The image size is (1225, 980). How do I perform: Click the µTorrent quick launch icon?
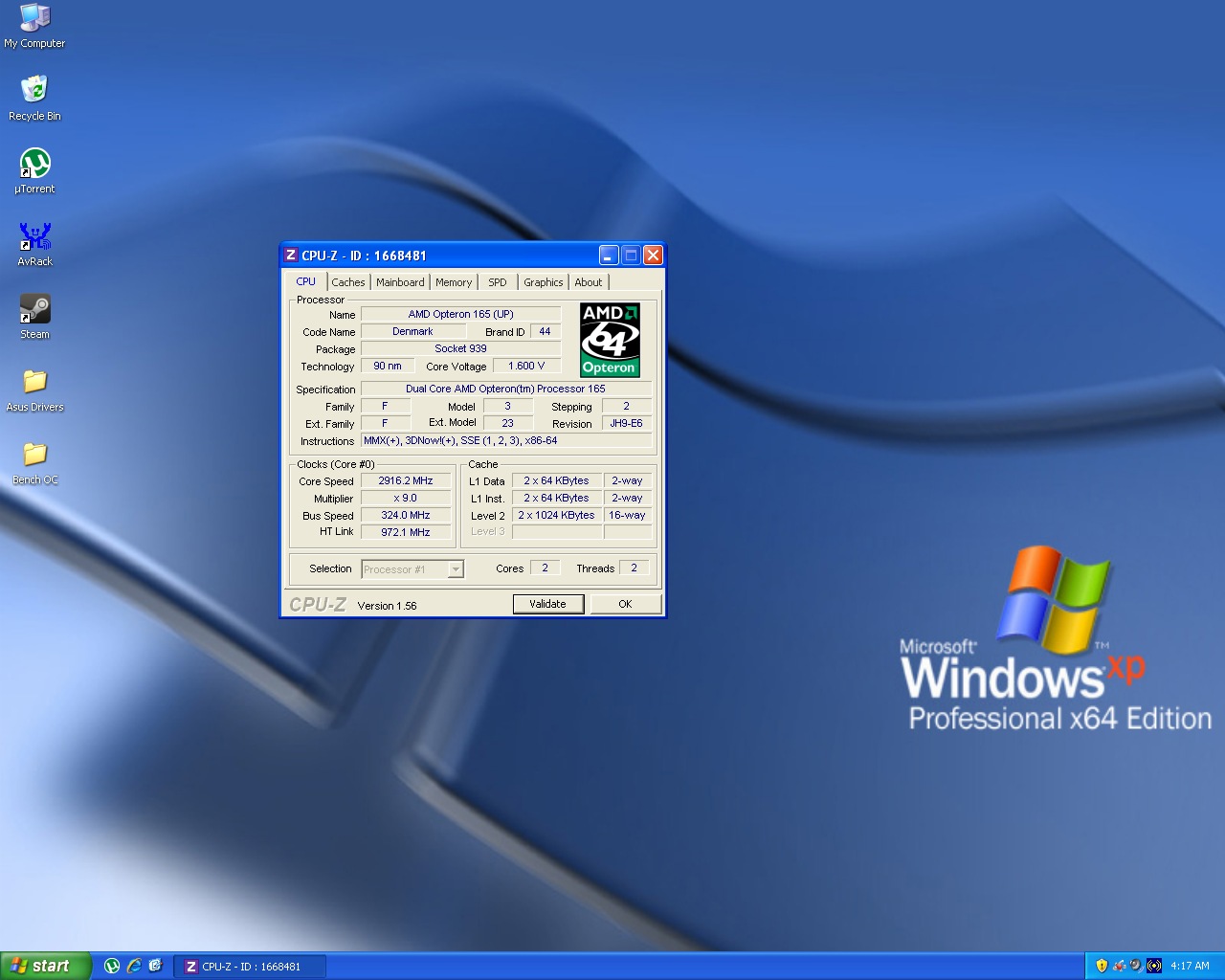[x=112, y=966]
